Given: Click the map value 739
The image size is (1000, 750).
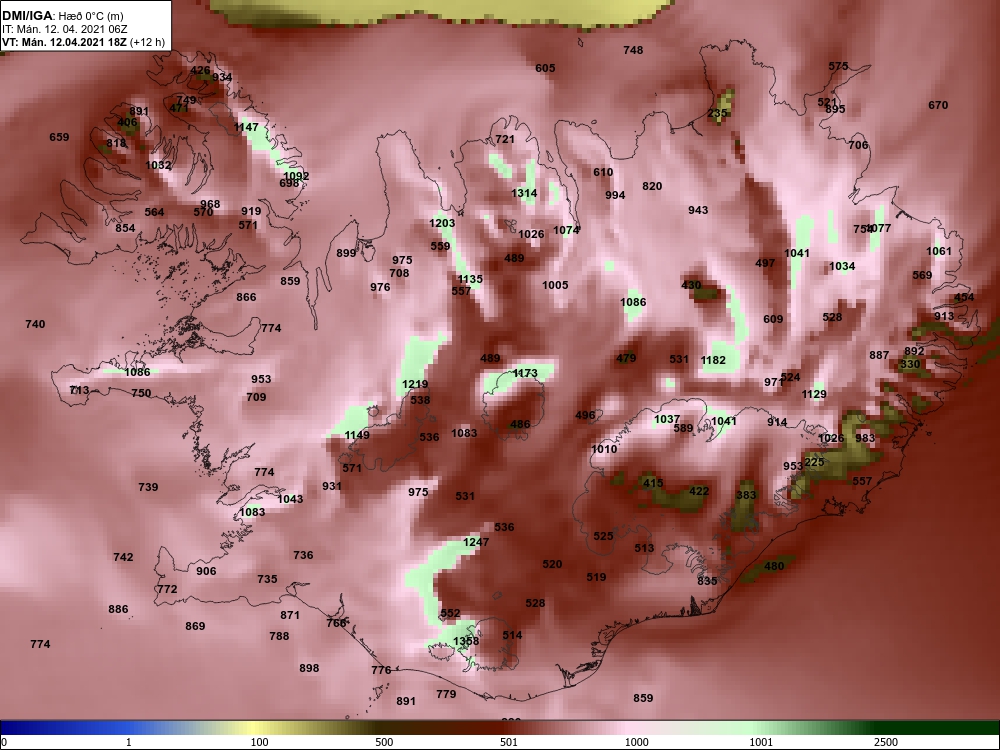Looking at the screenshot, I should (148, 487).
